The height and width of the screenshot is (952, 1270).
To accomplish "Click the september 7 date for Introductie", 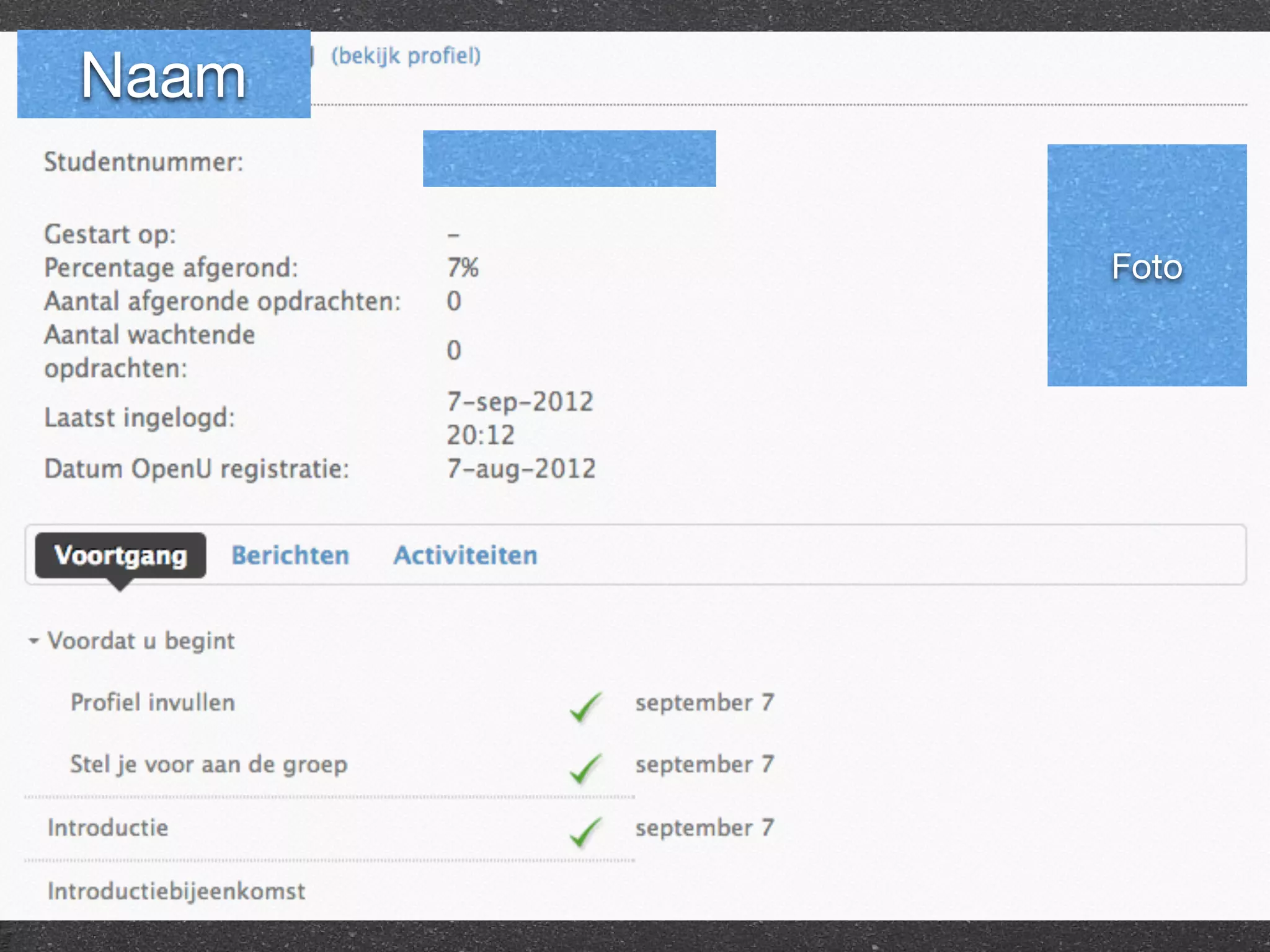I will pyautogui.click(x=704, y=828).
